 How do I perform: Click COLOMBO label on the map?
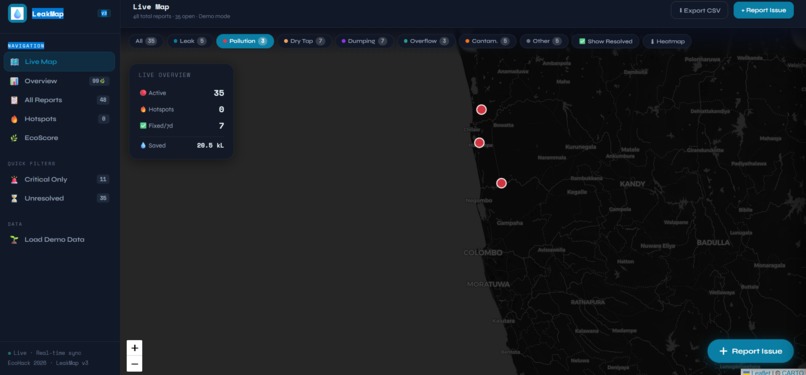pos(483,253)
